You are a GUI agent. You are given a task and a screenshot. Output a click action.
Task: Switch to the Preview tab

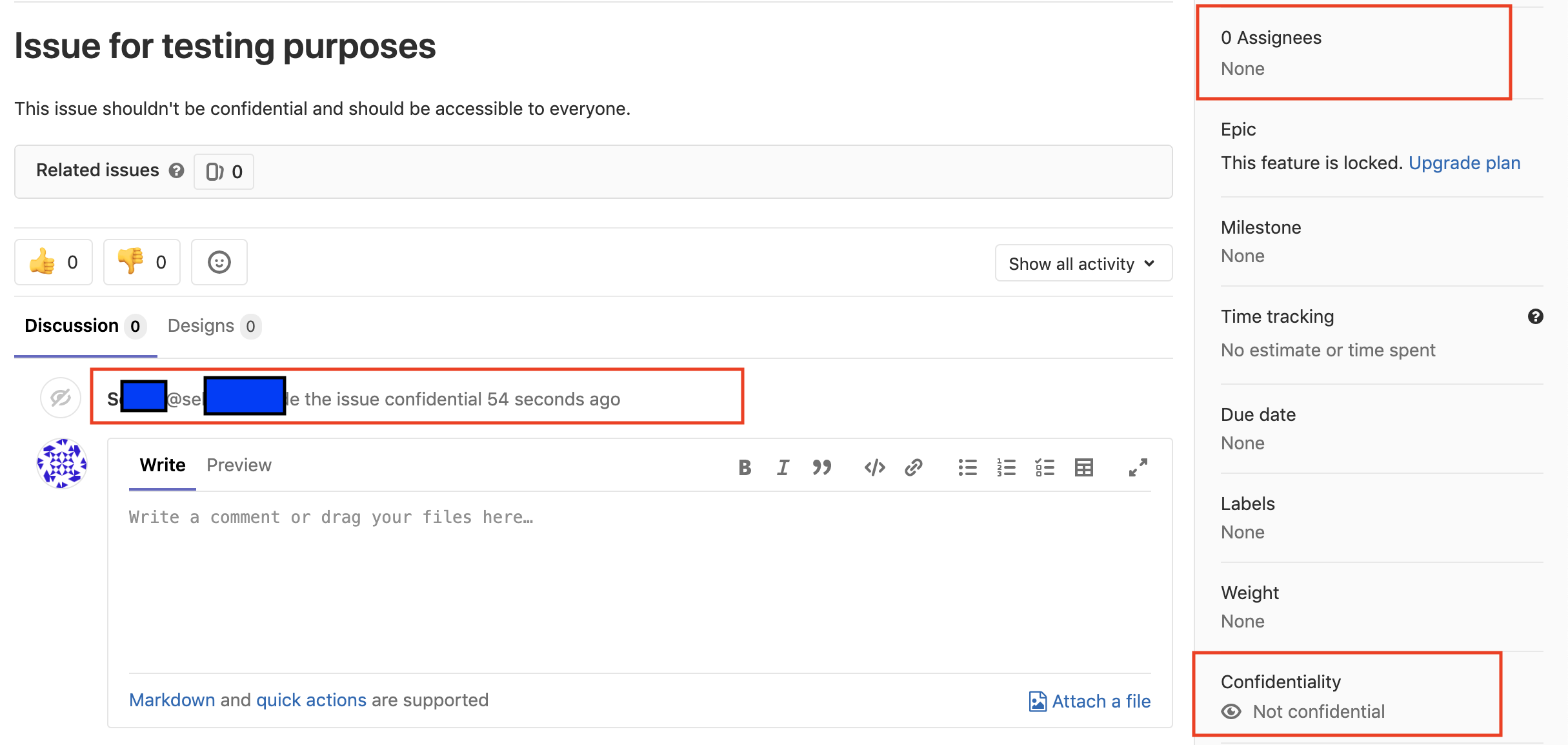tap(239, 465)
